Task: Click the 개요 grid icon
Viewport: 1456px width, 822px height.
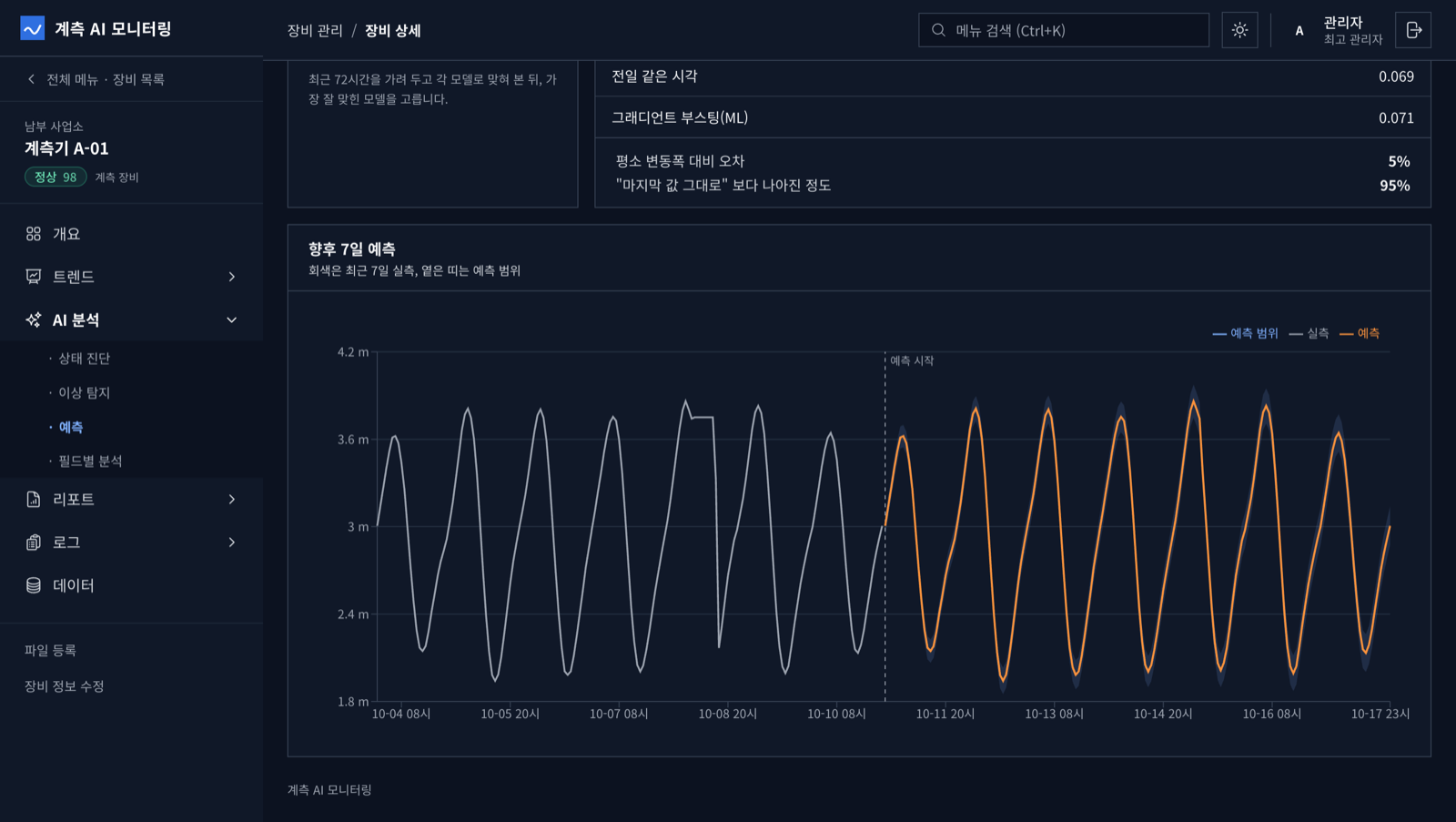Action: pos(34,234)
